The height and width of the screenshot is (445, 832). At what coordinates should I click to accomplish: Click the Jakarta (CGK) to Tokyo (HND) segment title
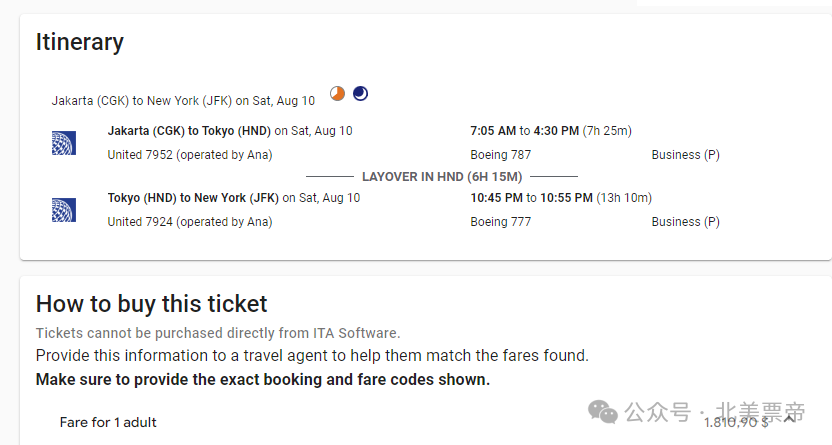[x=189, y=130]
